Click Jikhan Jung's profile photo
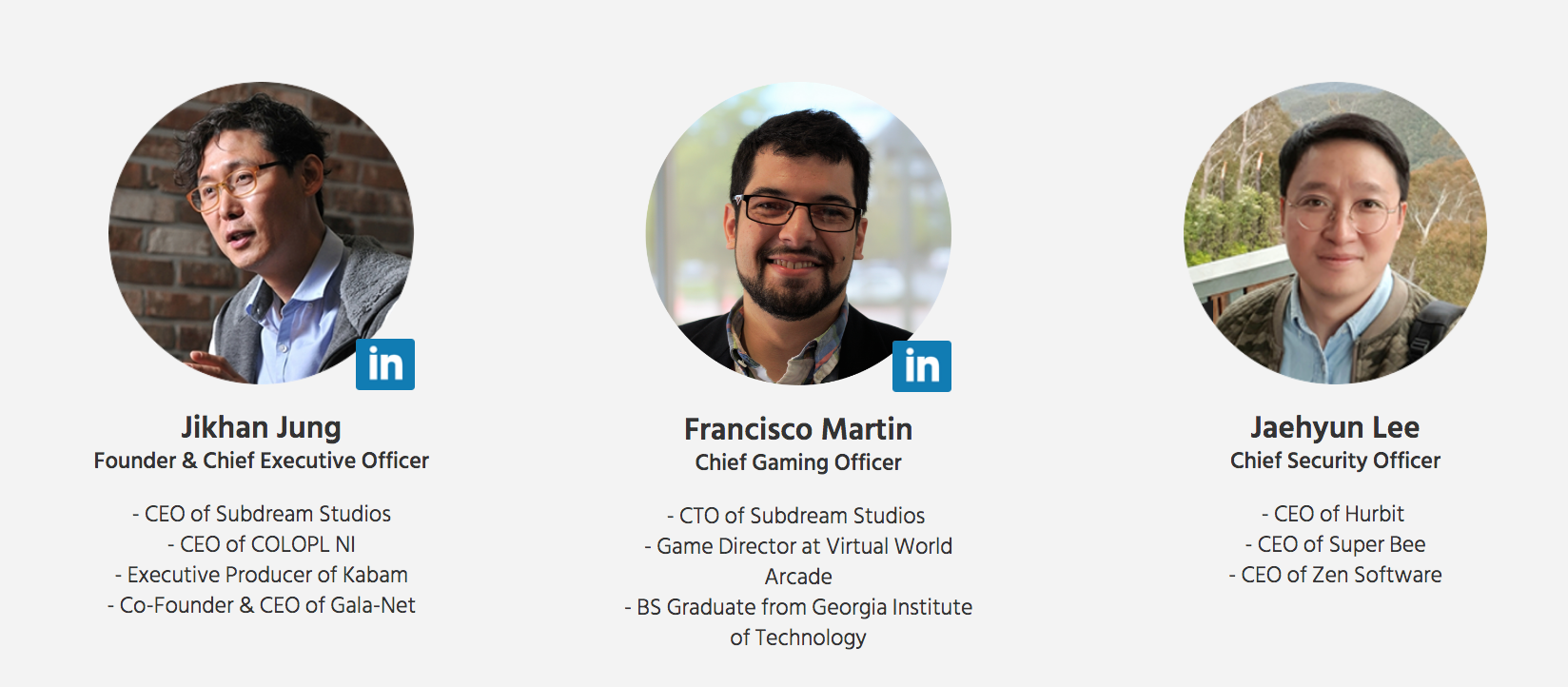This screenshot has width=1568, height=687. pos(262,233)
